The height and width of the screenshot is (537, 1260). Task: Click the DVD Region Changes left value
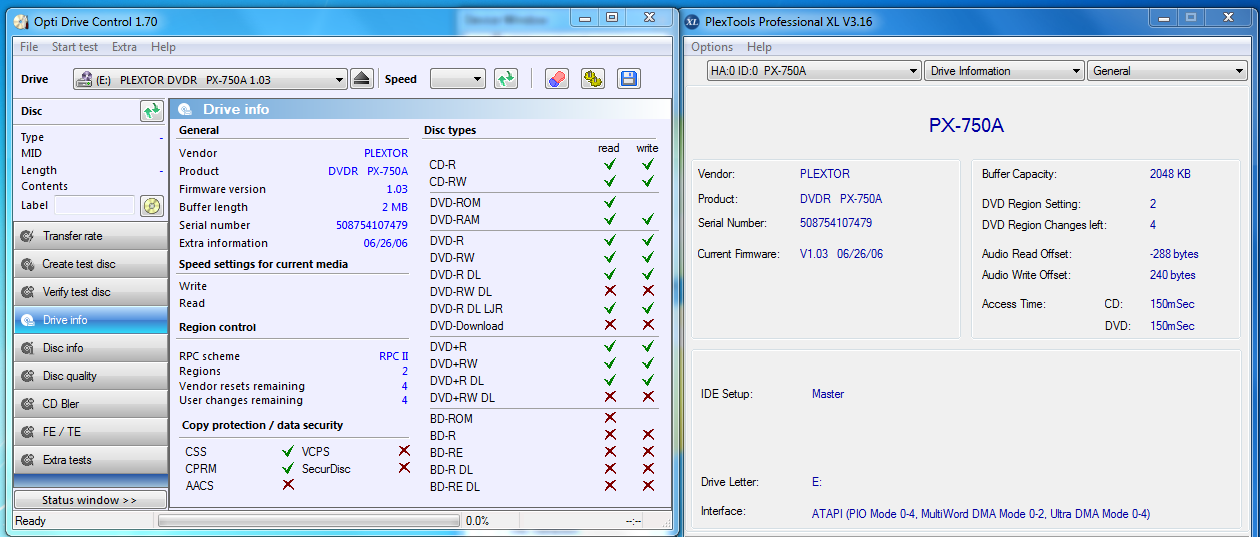[x=1153, y=225]
